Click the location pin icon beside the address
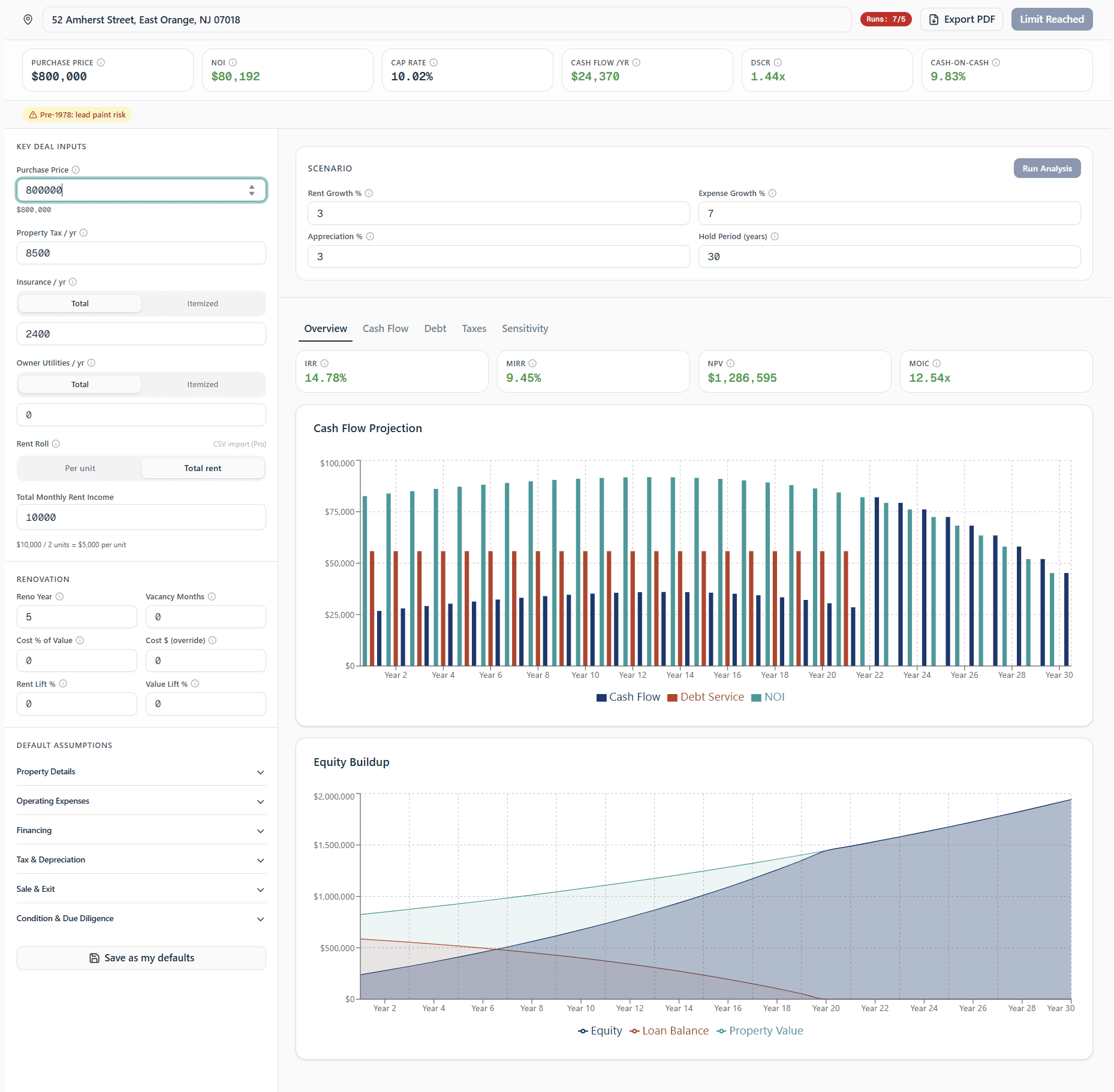The image size is (1114, 1092). (28, 19)
